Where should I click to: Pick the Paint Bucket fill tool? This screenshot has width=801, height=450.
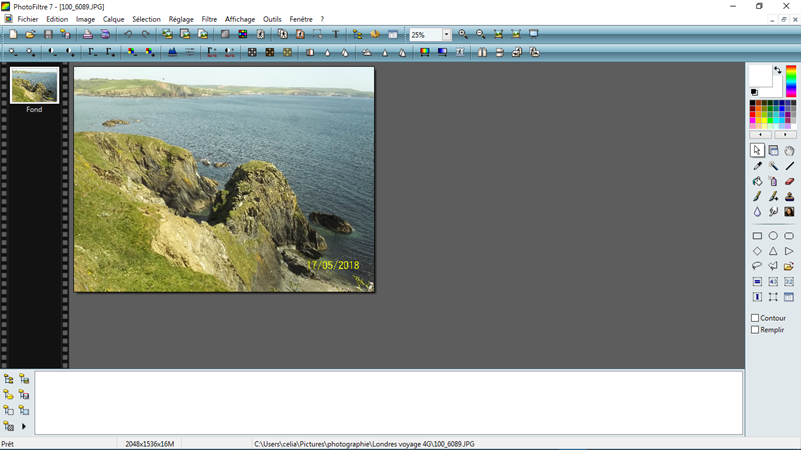coord(757,182)
